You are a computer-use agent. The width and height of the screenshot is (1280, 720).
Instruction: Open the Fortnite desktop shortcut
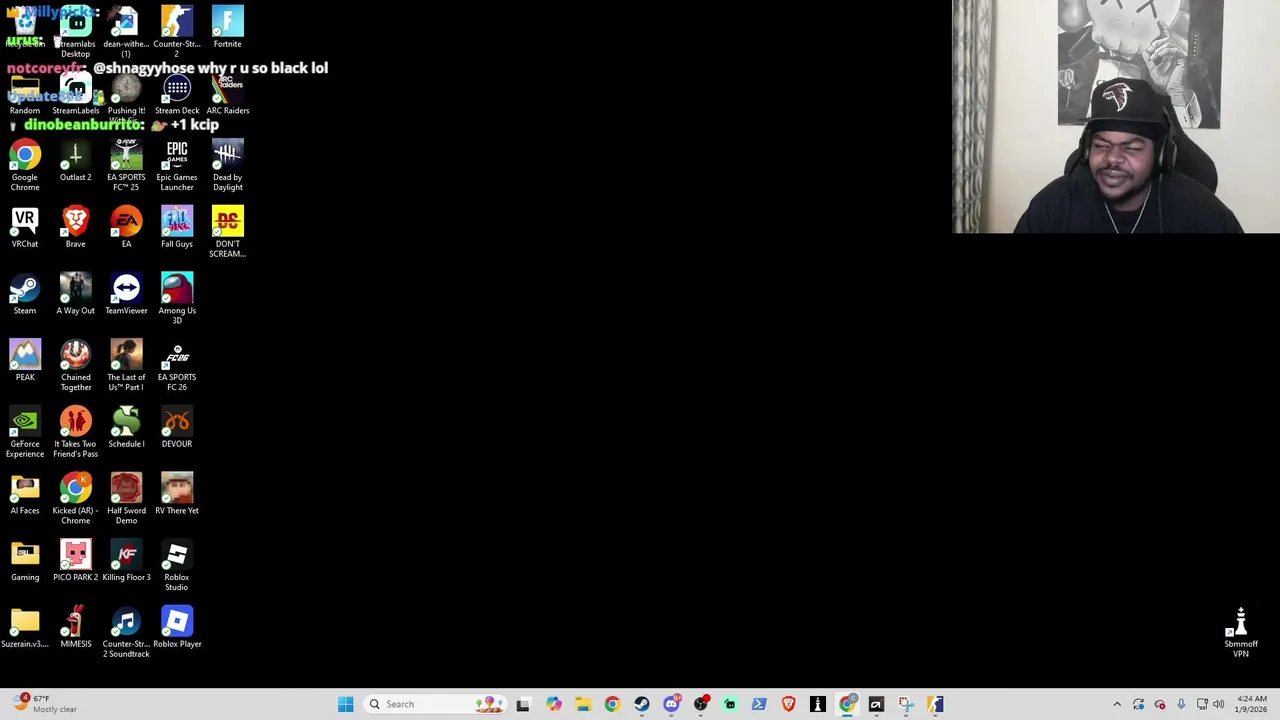click(227, 28)
